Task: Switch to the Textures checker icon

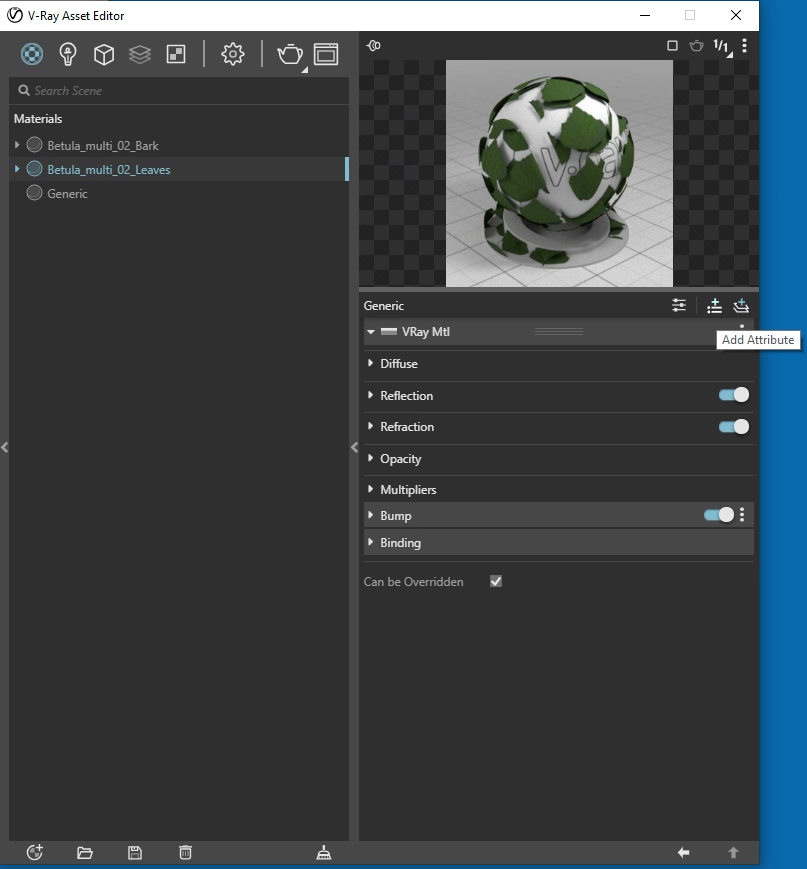Action: pos(176,54)
